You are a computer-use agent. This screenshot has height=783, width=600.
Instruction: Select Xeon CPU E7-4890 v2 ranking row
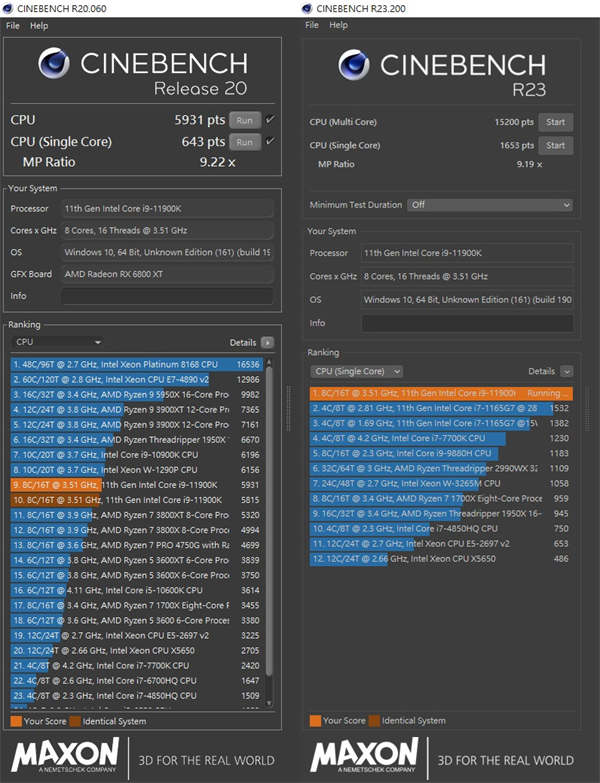coord(137,380)
